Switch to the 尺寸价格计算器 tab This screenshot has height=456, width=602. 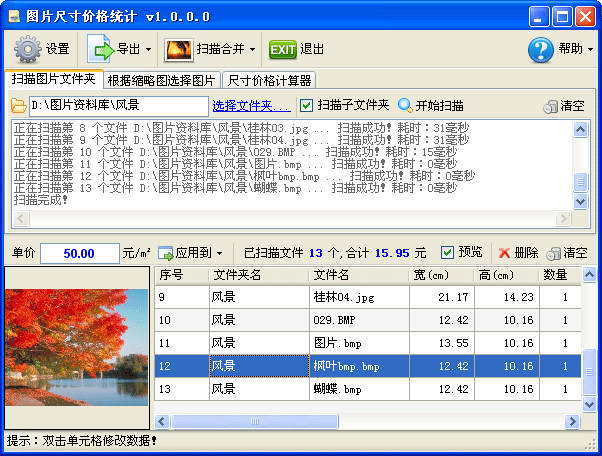point(269,79)
